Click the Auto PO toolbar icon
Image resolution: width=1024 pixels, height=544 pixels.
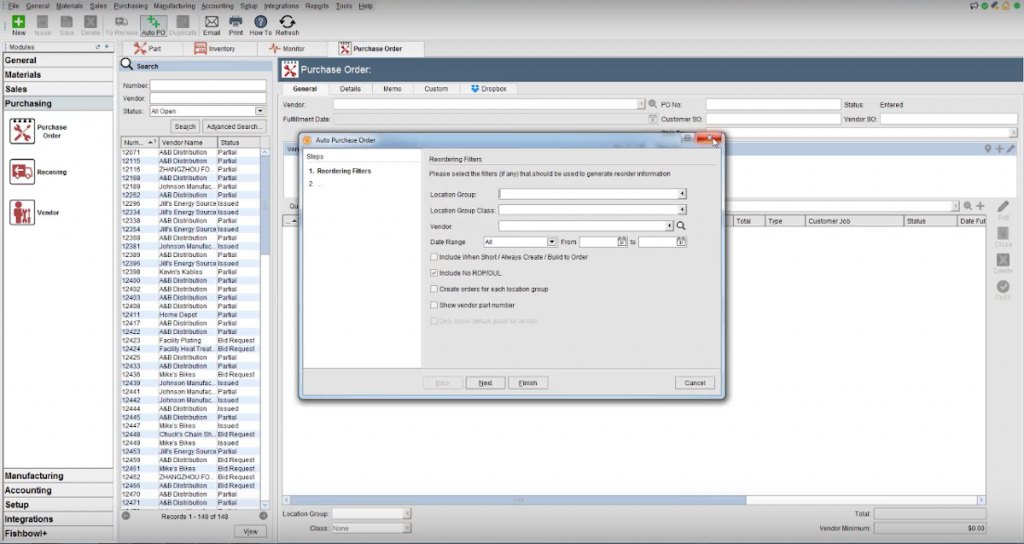[153, 24]
